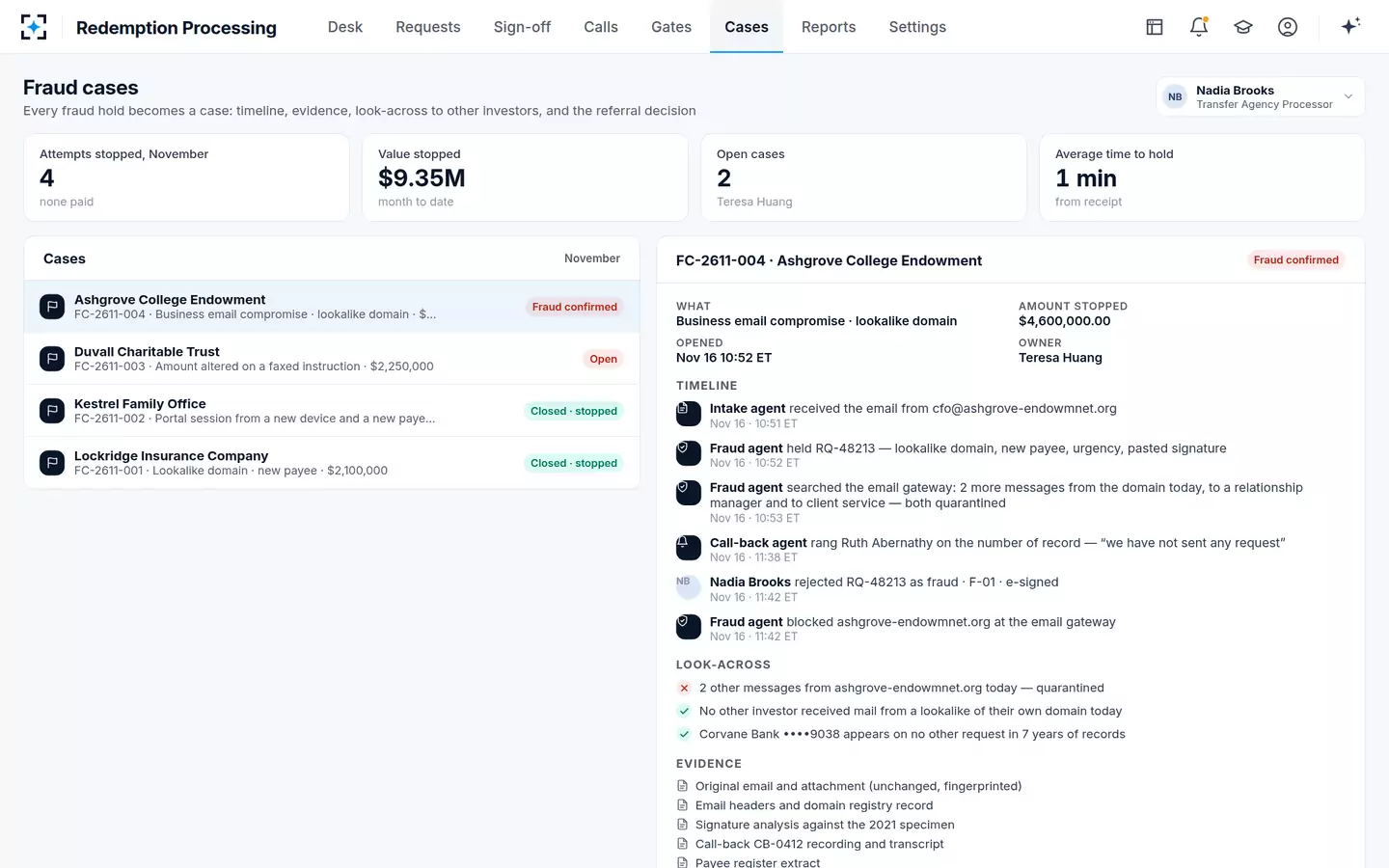Viewport: 1389px width, 868px height.
Task: Go to the Sign-off tab
Action: click(522, 27)
